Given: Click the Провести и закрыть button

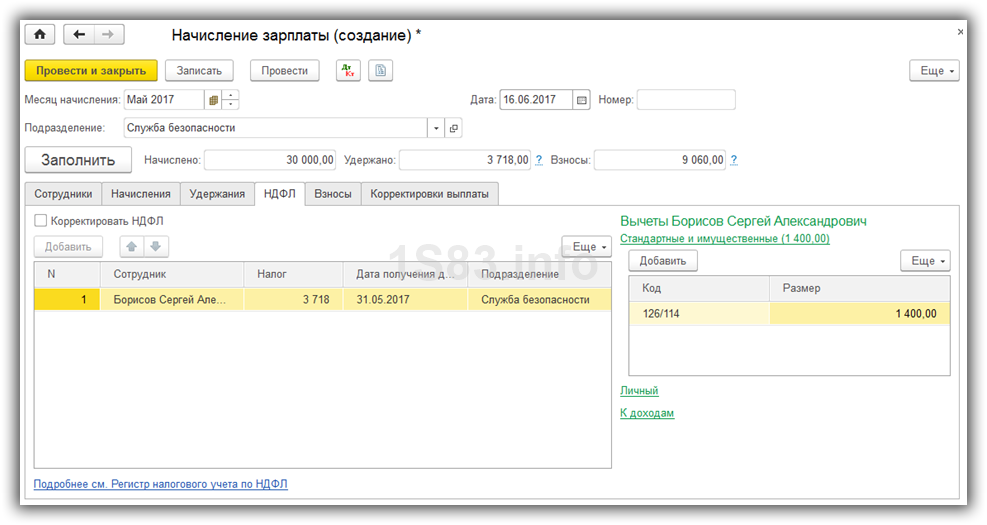Looking at the screenshot, I should click(x=91, y=71).
